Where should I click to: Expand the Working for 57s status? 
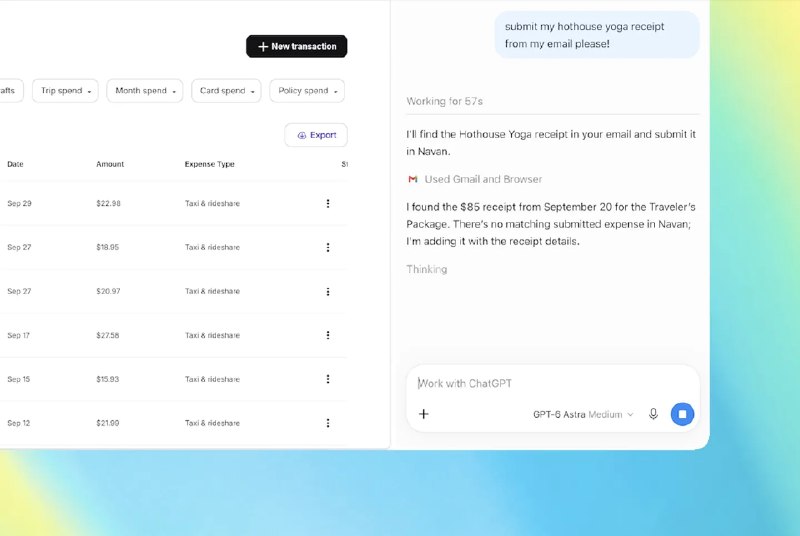444,101
